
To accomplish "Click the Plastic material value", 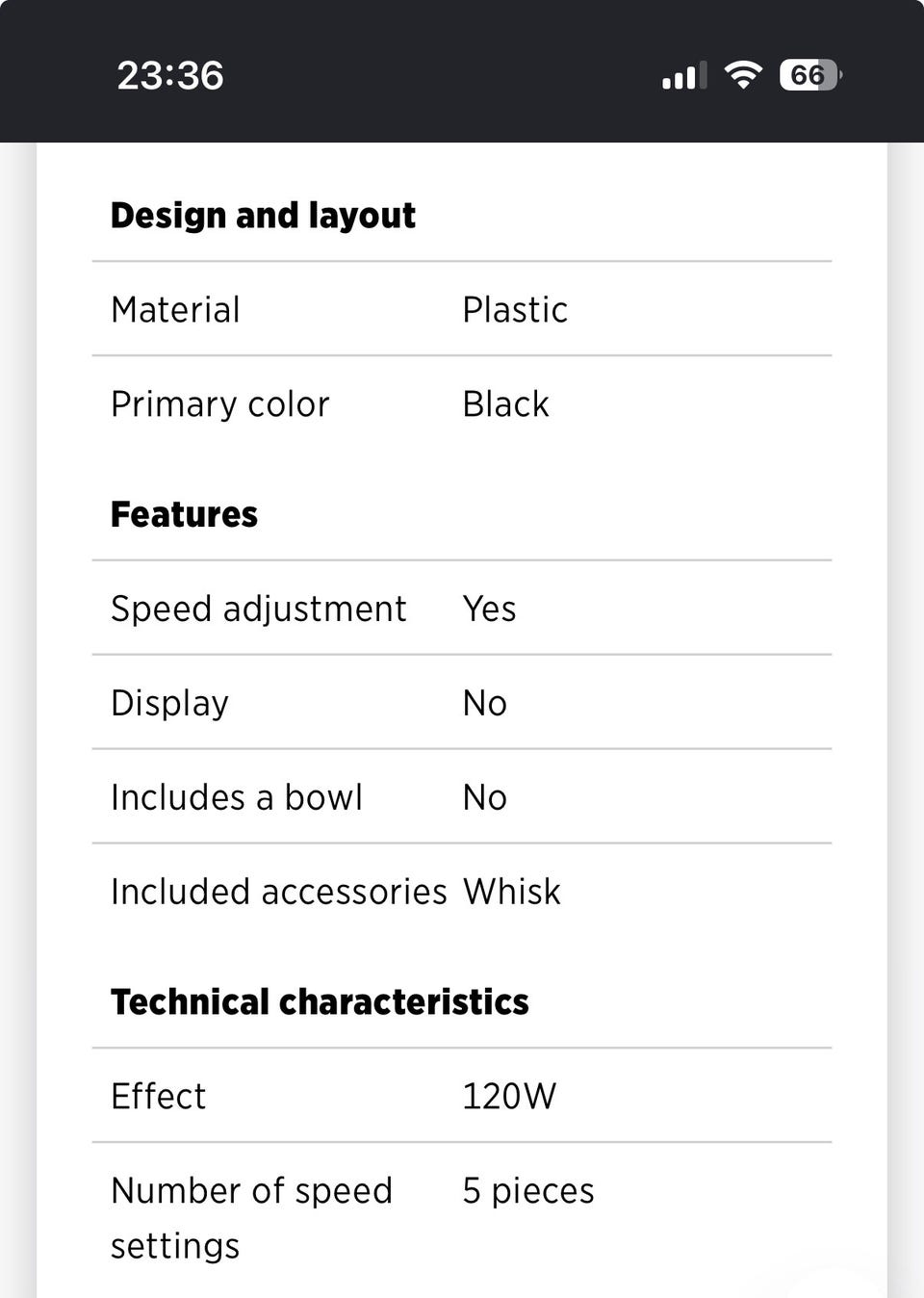I will [515, 310].
